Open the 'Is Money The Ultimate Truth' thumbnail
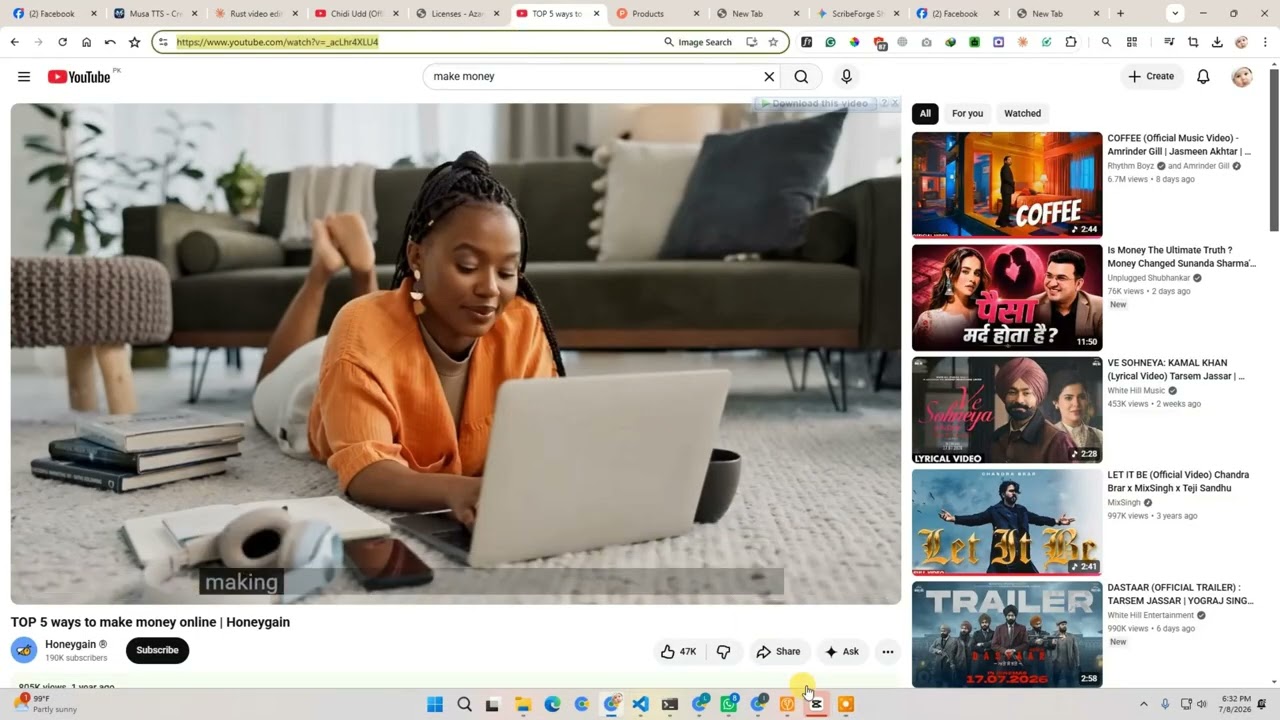Image resolution: width=1280 pixels, height=720 pixels. pos(1007,297)
